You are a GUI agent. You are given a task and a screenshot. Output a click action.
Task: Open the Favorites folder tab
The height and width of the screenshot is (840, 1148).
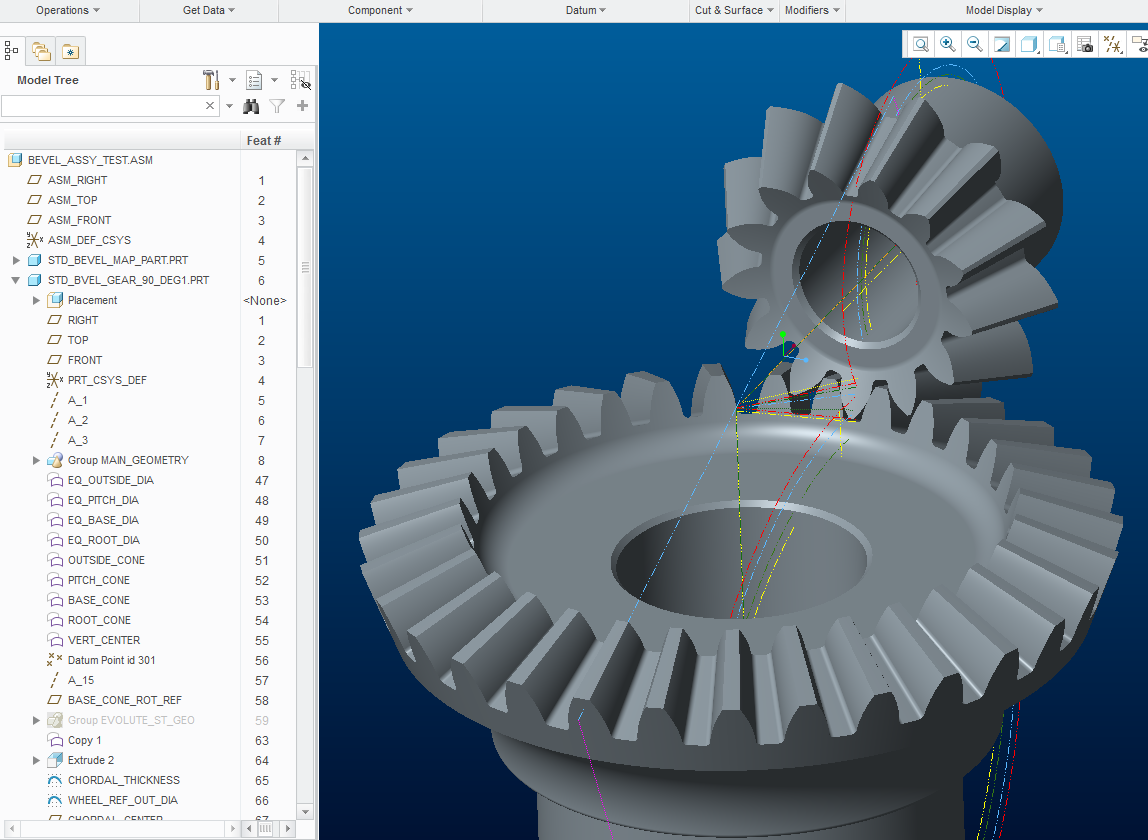[x=69, y=51]
